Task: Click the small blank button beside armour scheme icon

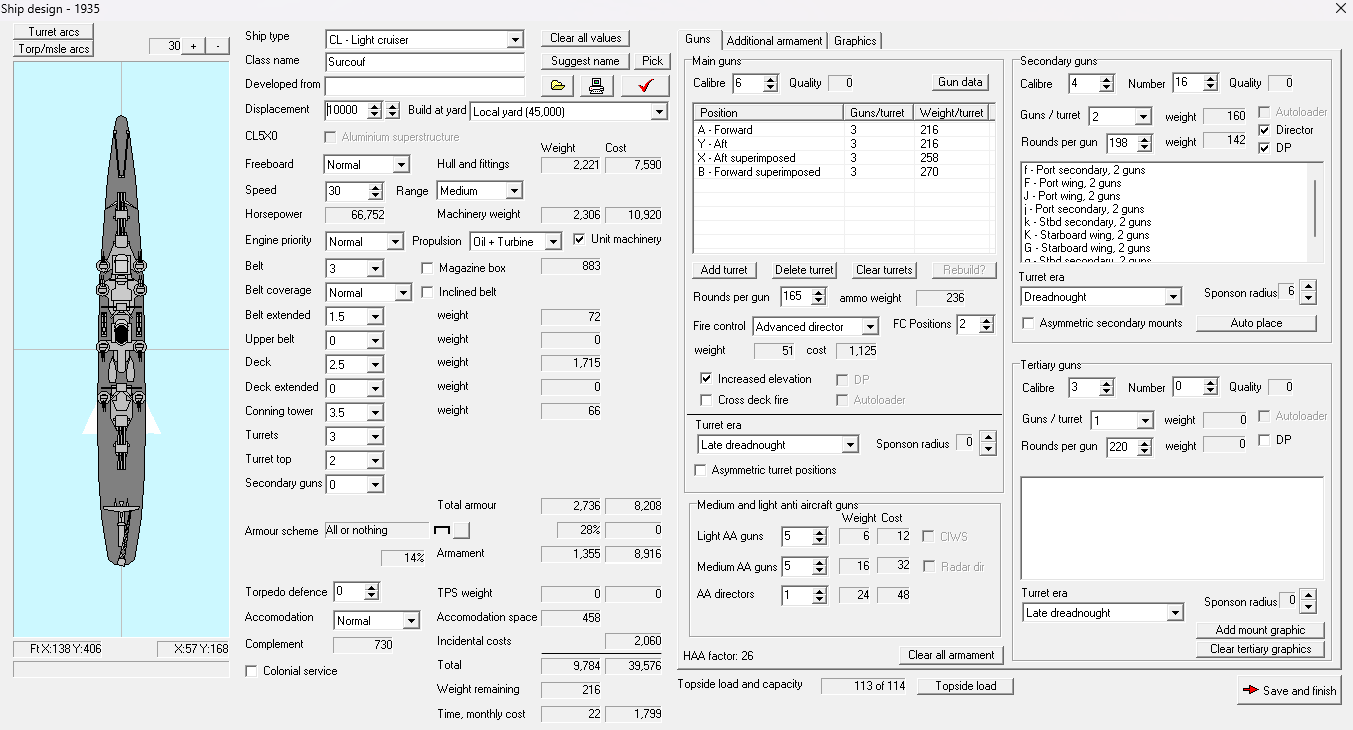Action: point(461,530)
